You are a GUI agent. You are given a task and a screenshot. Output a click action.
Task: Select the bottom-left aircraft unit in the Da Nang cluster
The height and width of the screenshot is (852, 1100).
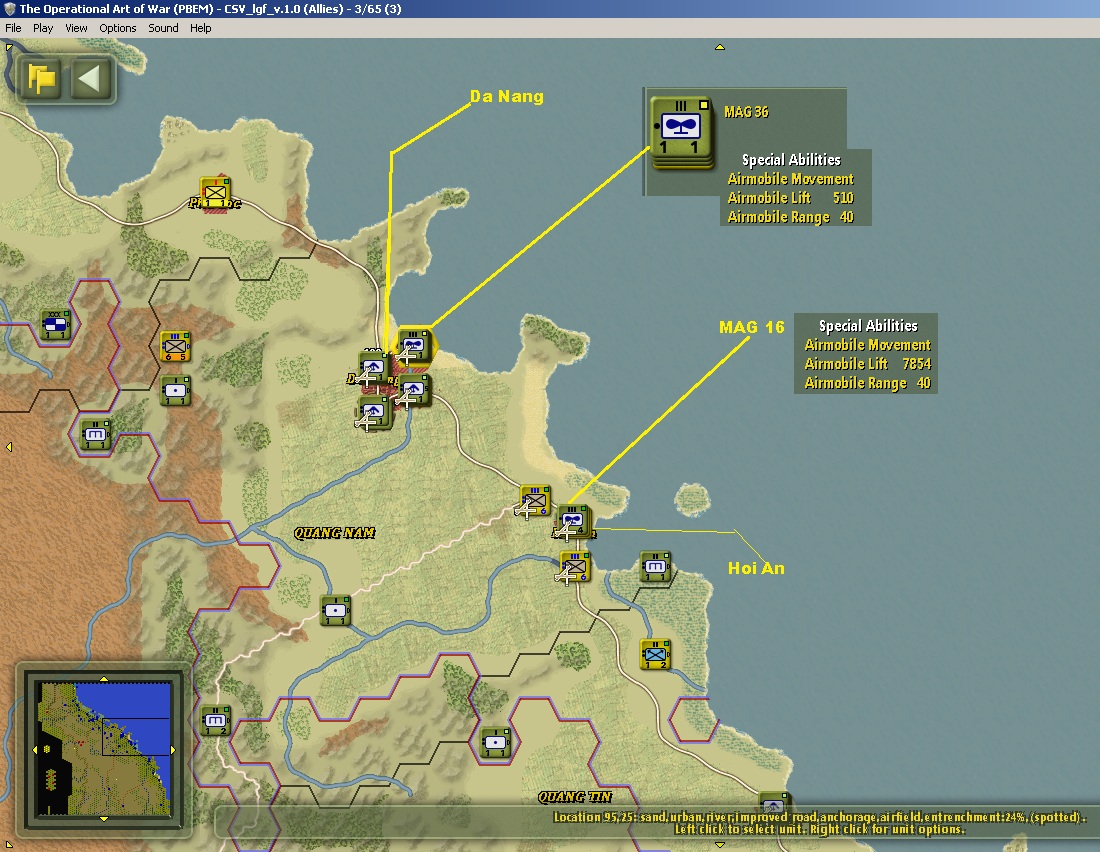375,413
